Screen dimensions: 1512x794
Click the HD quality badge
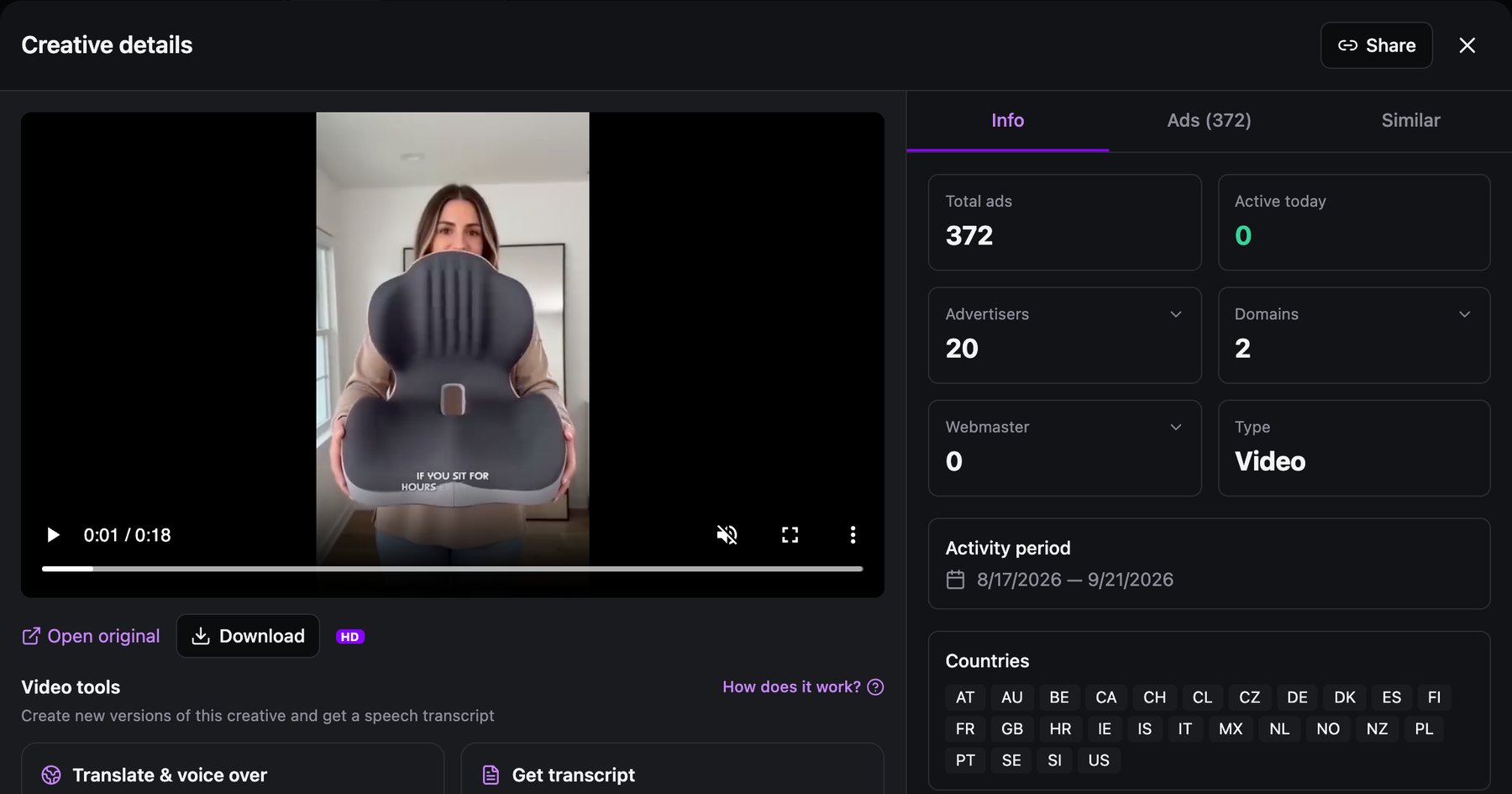click(x=350, y=637)
